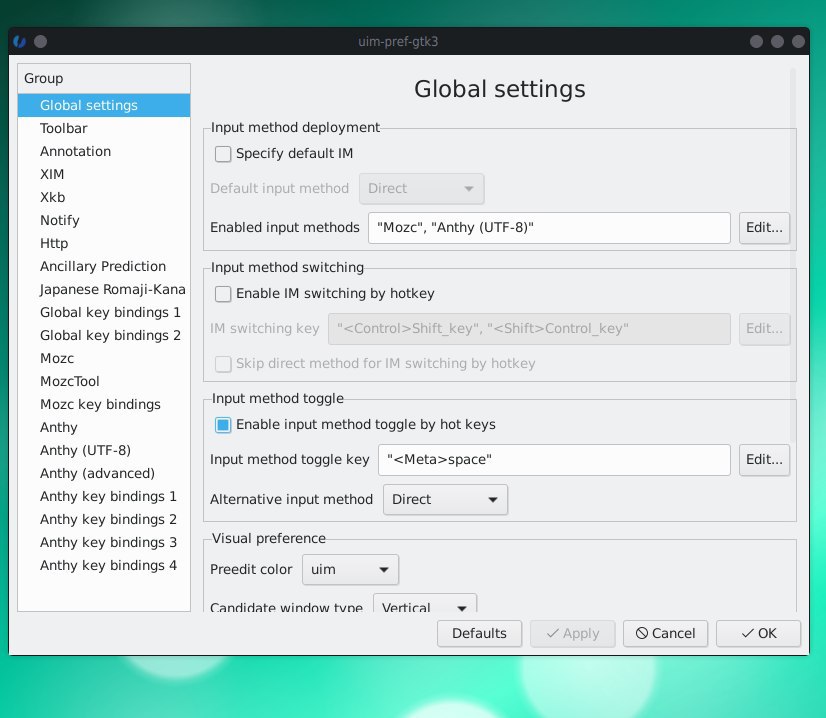Open the Notify group
Viewport: 826px width, 718px height.
coord(104,220)
